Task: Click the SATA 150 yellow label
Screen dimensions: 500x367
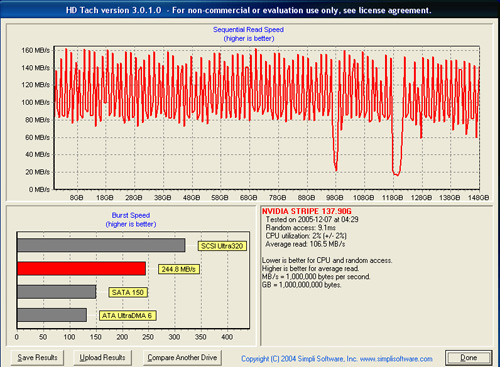Action: 128,292
